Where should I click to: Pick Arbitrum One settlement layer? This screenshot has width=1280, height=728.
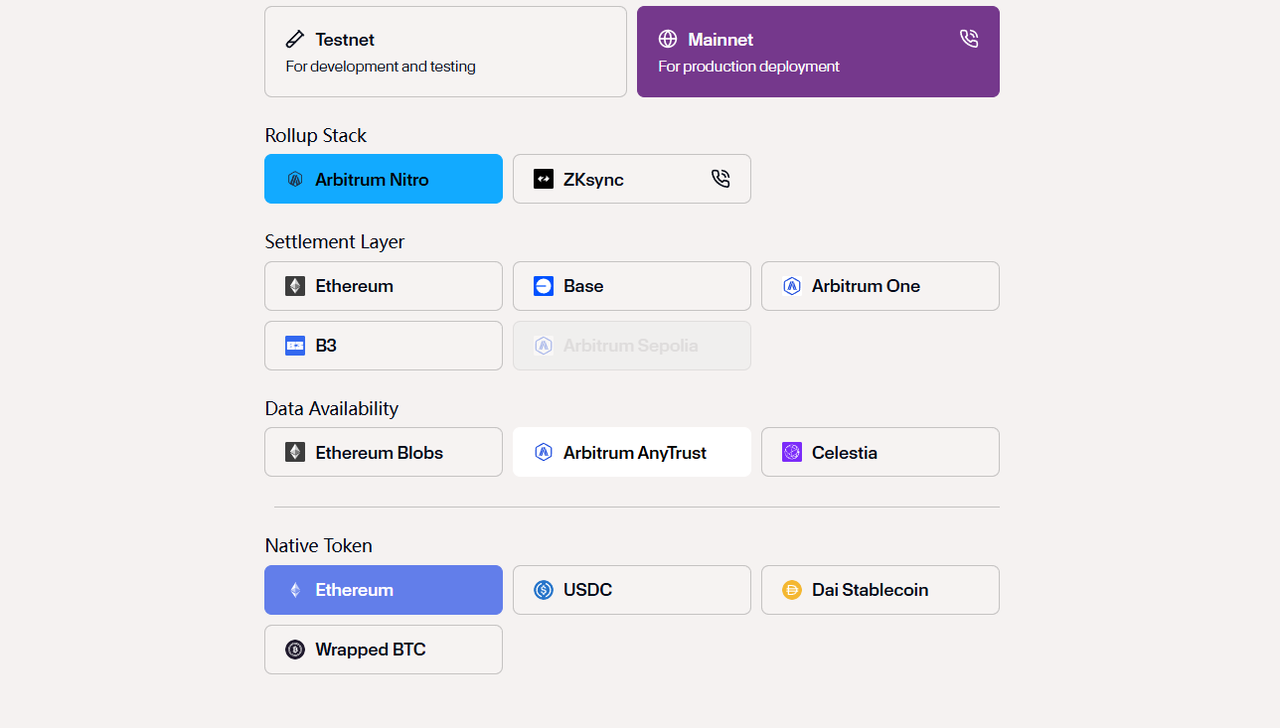880,286
